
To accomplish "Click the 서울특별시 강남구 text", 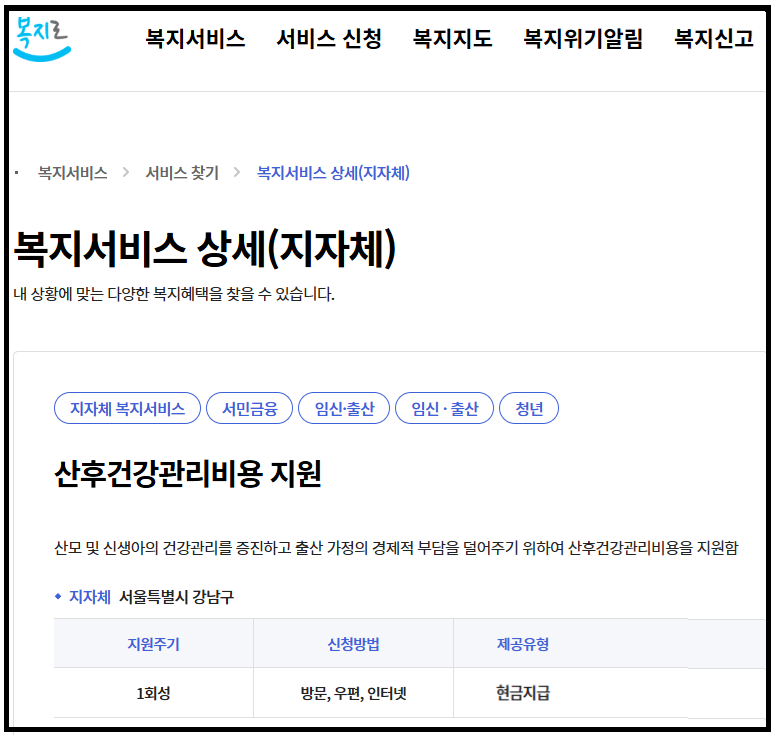I will click(177, 597).
